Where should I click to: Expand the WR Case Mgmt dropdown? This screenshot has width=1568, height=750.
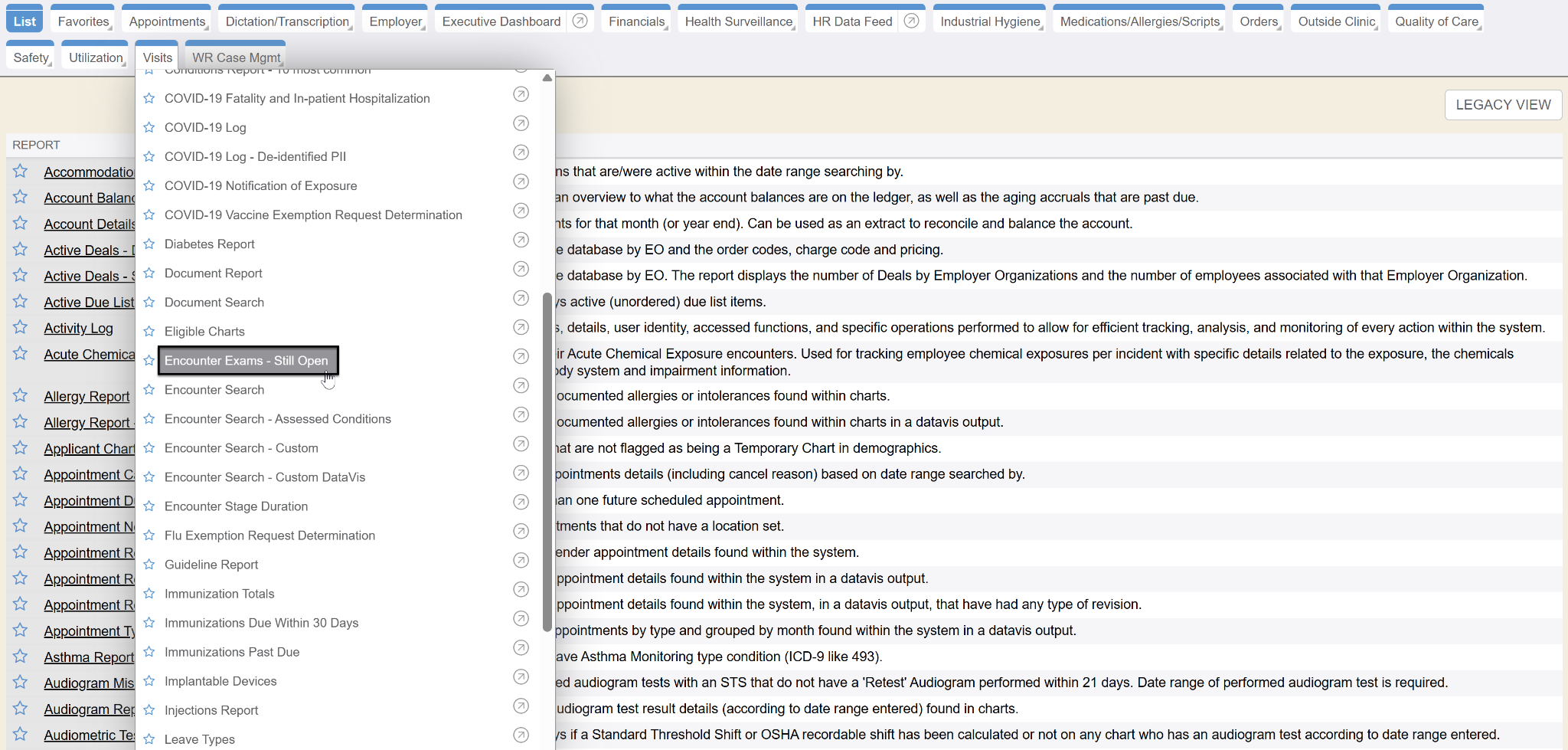[236, 57]
